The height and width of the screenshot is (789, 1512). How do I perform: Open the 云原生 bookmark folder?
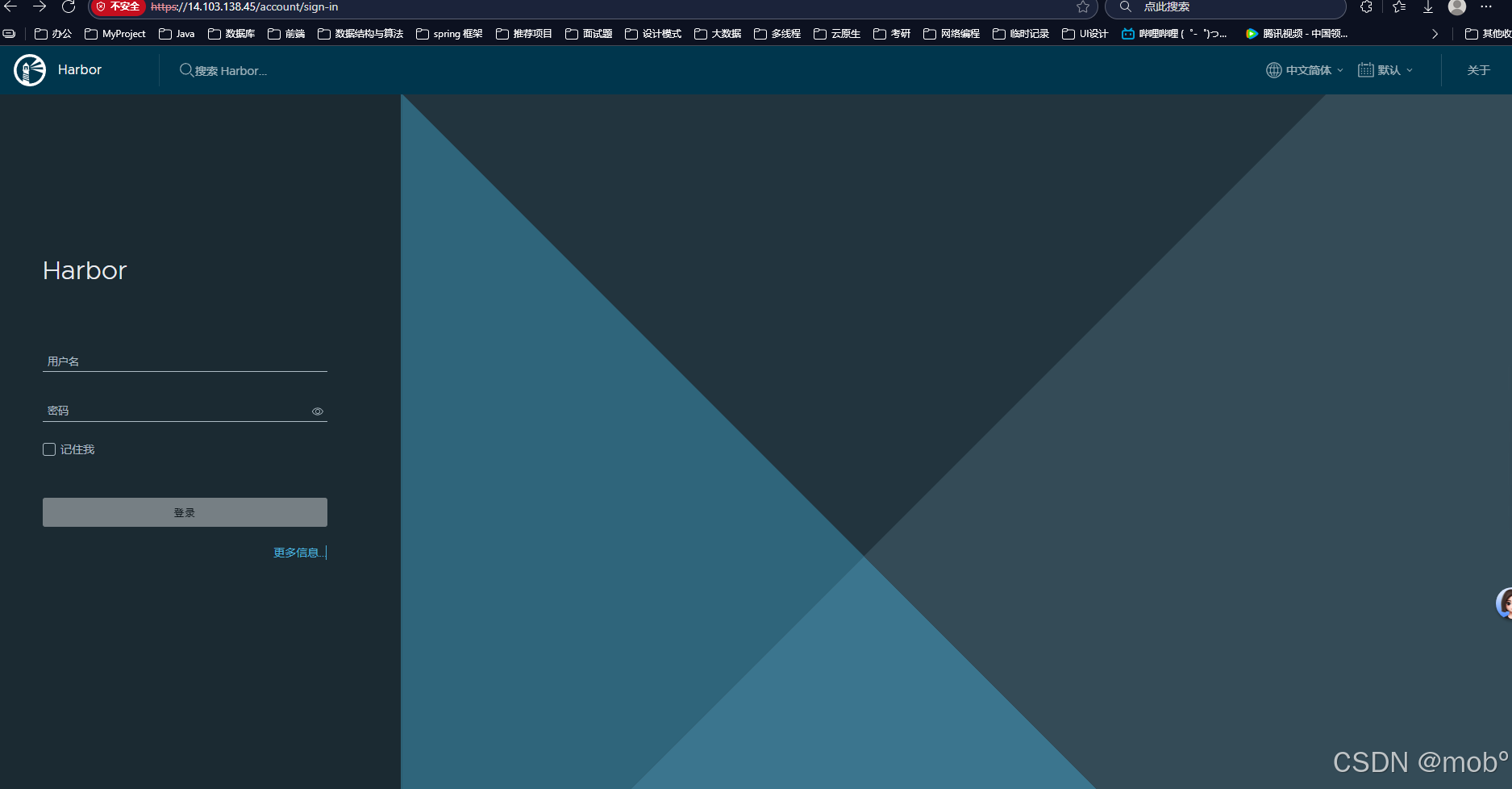837,34
